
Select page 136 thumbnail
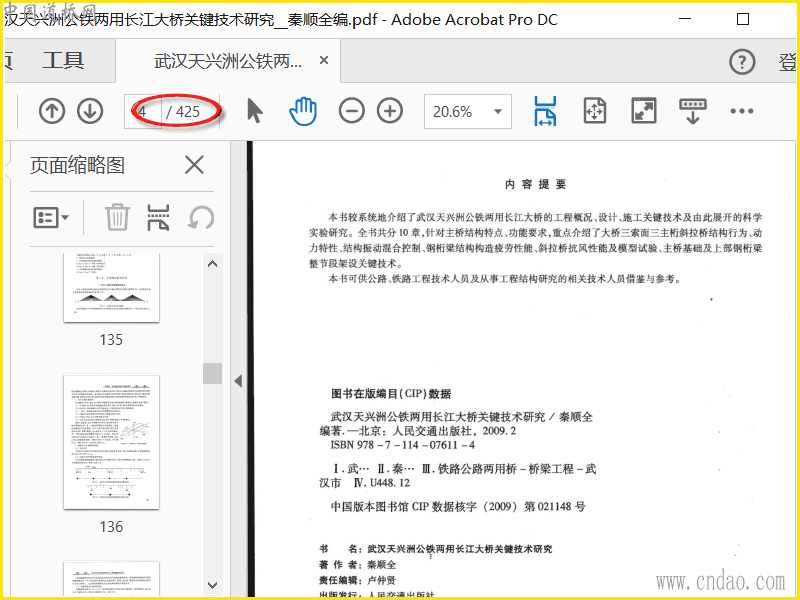[x=111, y=442]
